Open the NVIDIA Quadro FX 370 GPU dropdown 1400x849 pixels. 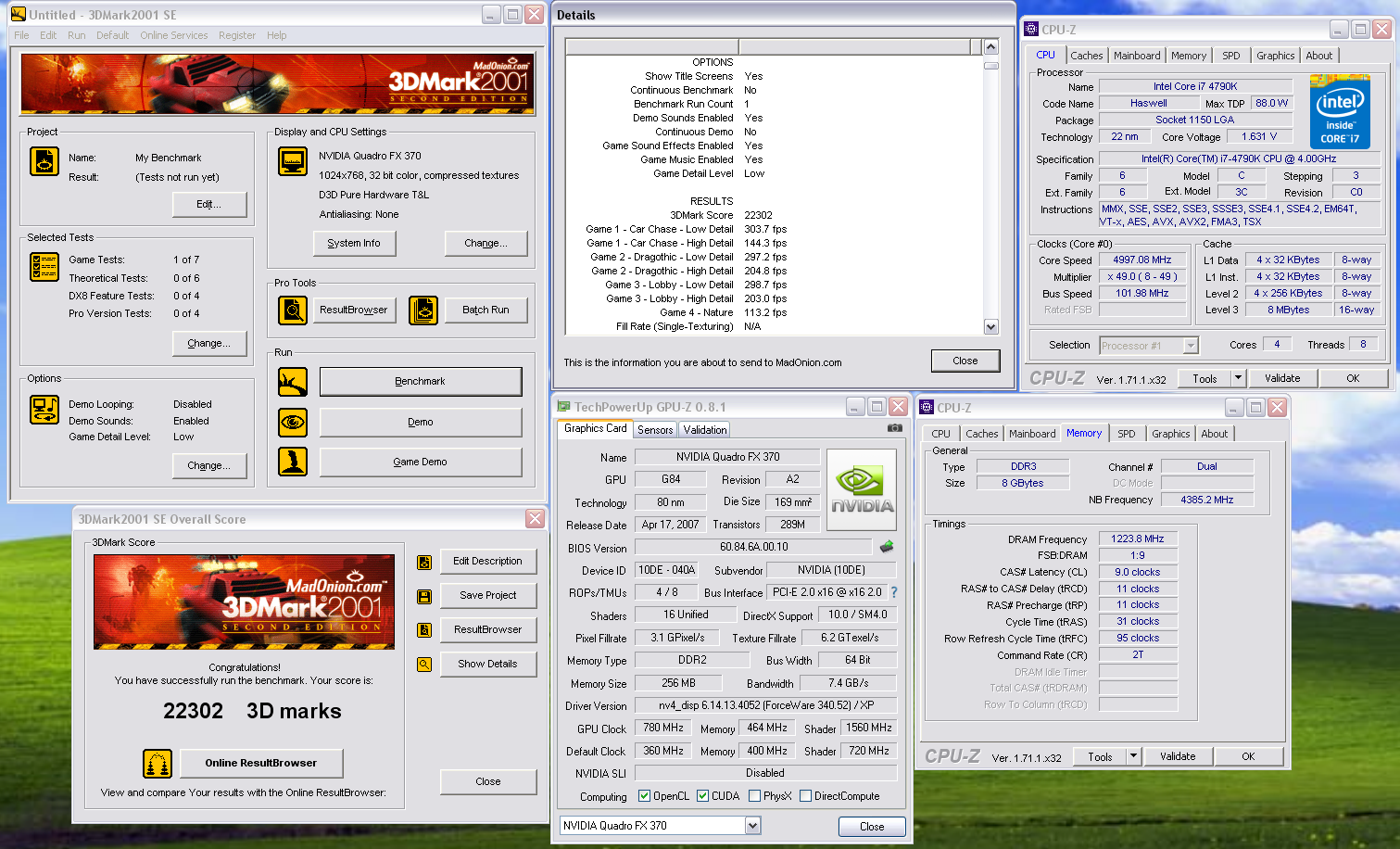tap(752, 826)
